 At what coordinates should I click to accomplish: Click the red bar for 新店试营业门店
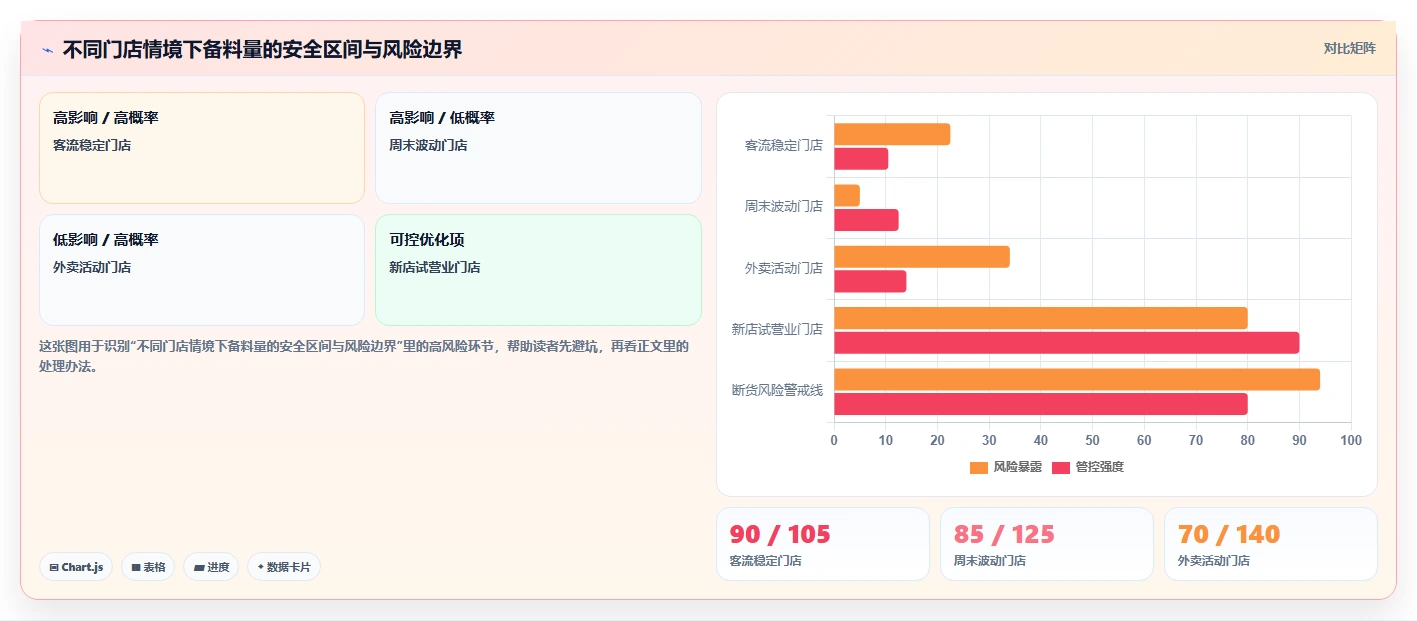coord(1067,343)
